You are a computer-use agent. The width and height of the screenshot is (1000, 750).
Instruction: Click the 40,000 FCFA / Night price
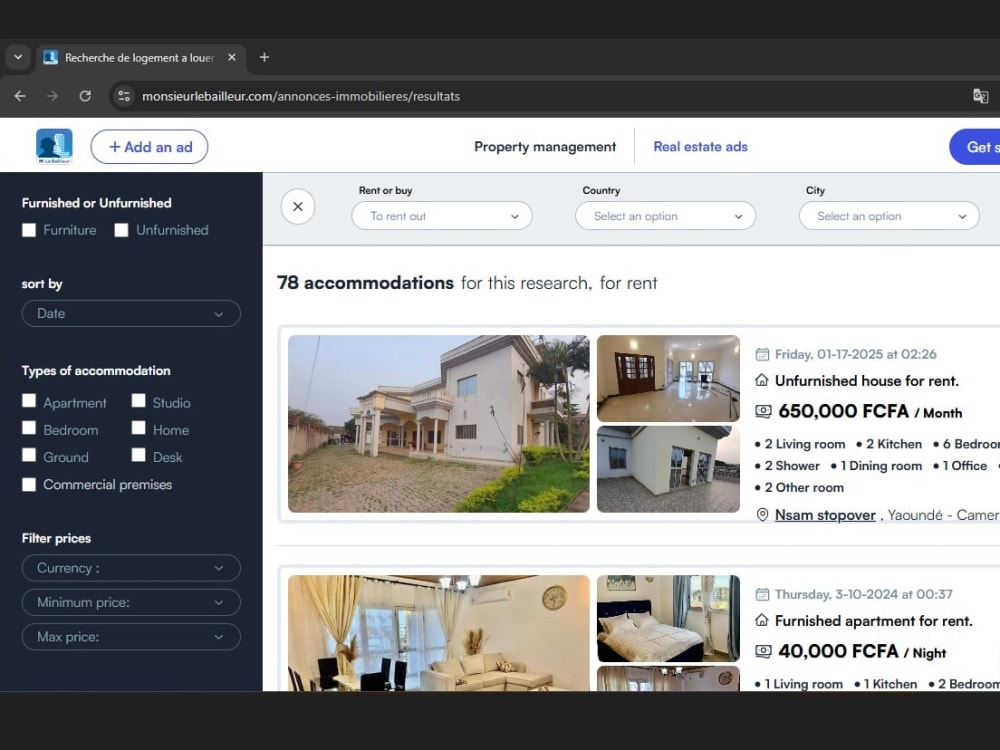coord(862,651)
